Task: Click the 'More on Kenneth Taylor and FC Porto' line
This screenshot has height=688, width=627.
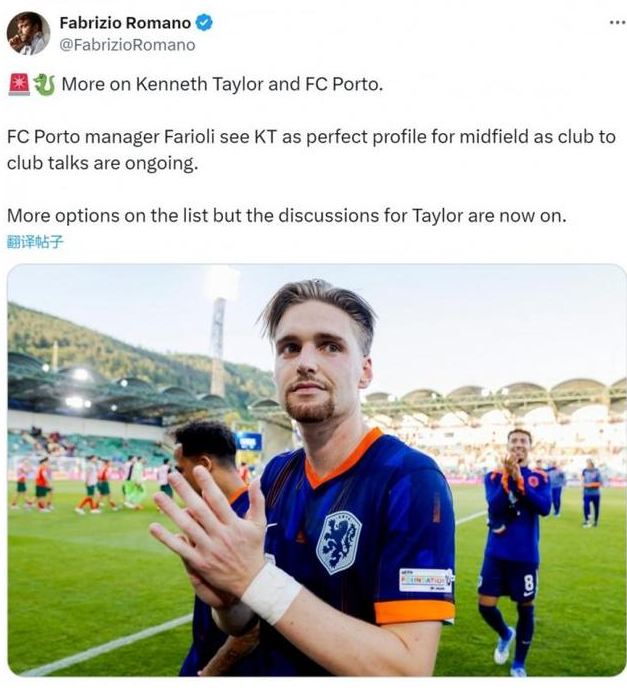Action: click(222, 84)
